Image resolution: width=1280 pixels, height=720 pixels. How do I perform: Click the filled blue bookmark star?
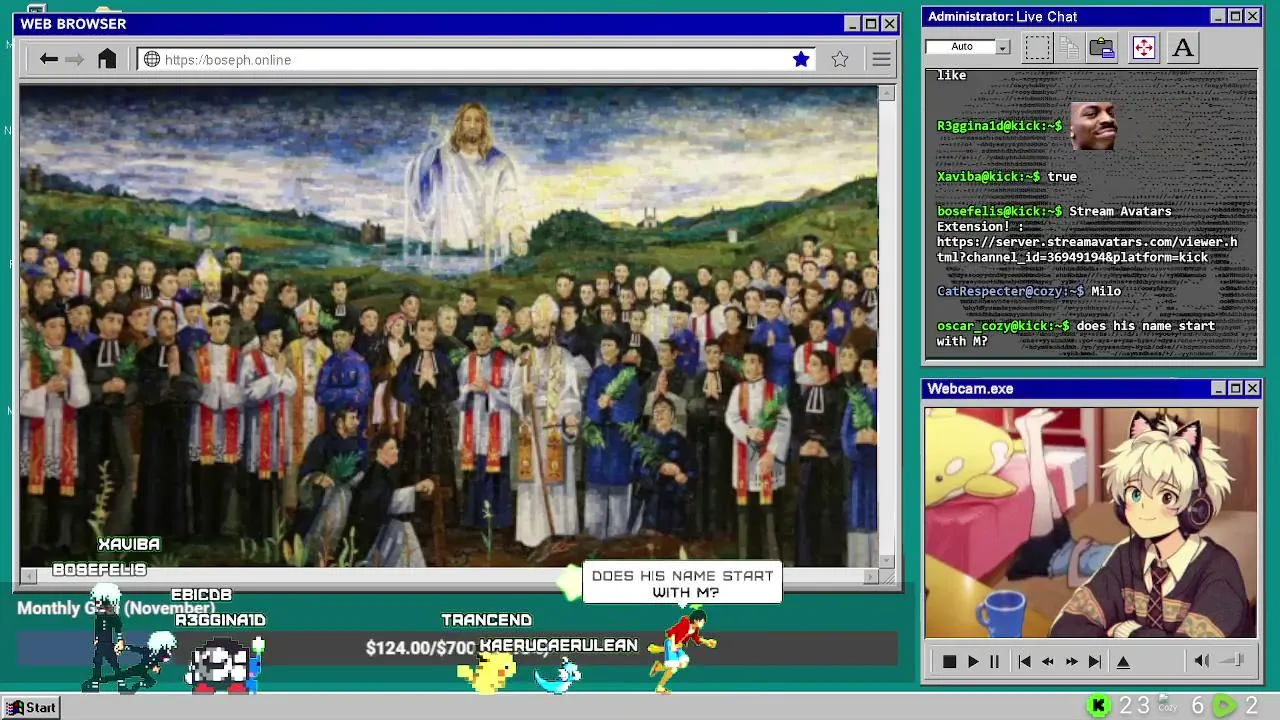[x=801, y=59]
